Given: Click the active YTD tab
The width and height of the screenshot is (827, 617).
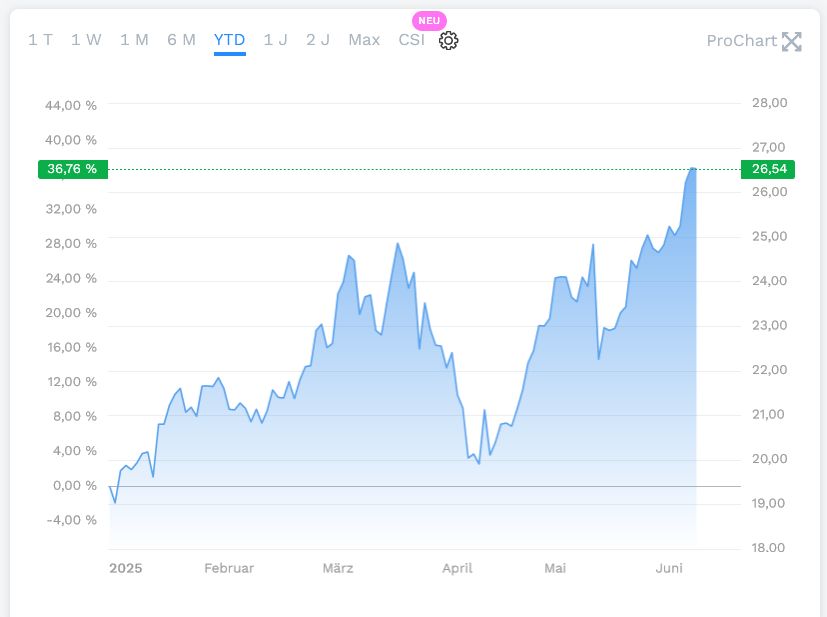Looking at the screenshot, I should [x=229, y=40].
